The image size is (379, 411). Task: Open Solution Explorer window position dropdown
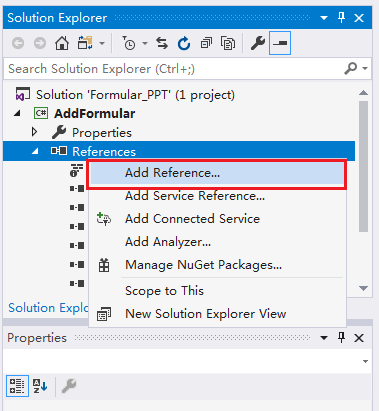point(324,18)
